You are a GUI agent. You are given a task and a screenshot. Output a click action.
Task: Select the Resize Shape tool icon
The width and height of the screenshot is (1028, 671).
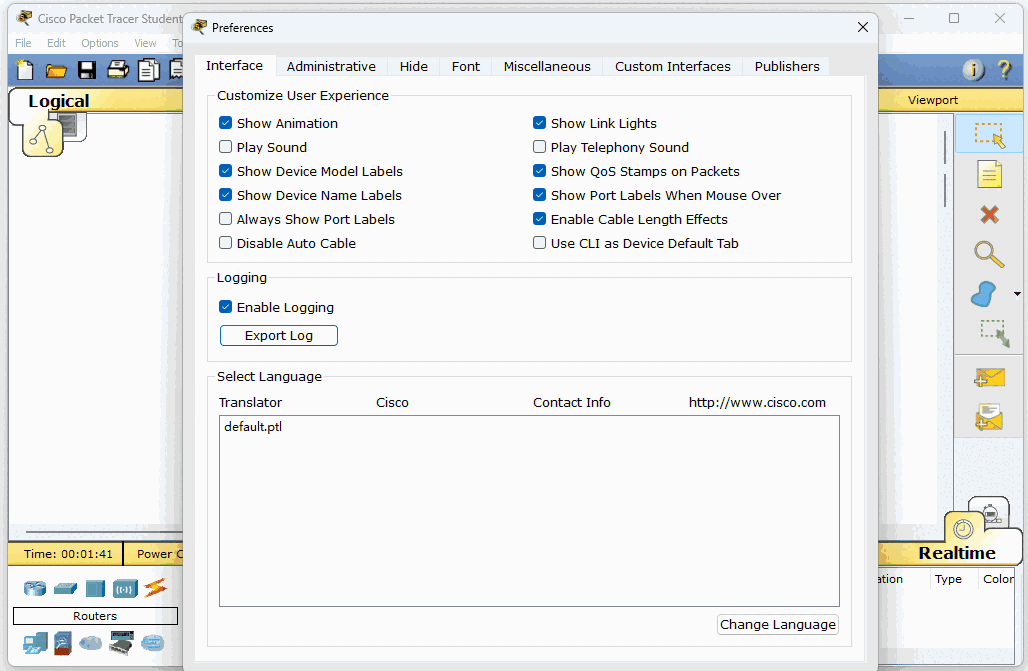tap(993, 333)
